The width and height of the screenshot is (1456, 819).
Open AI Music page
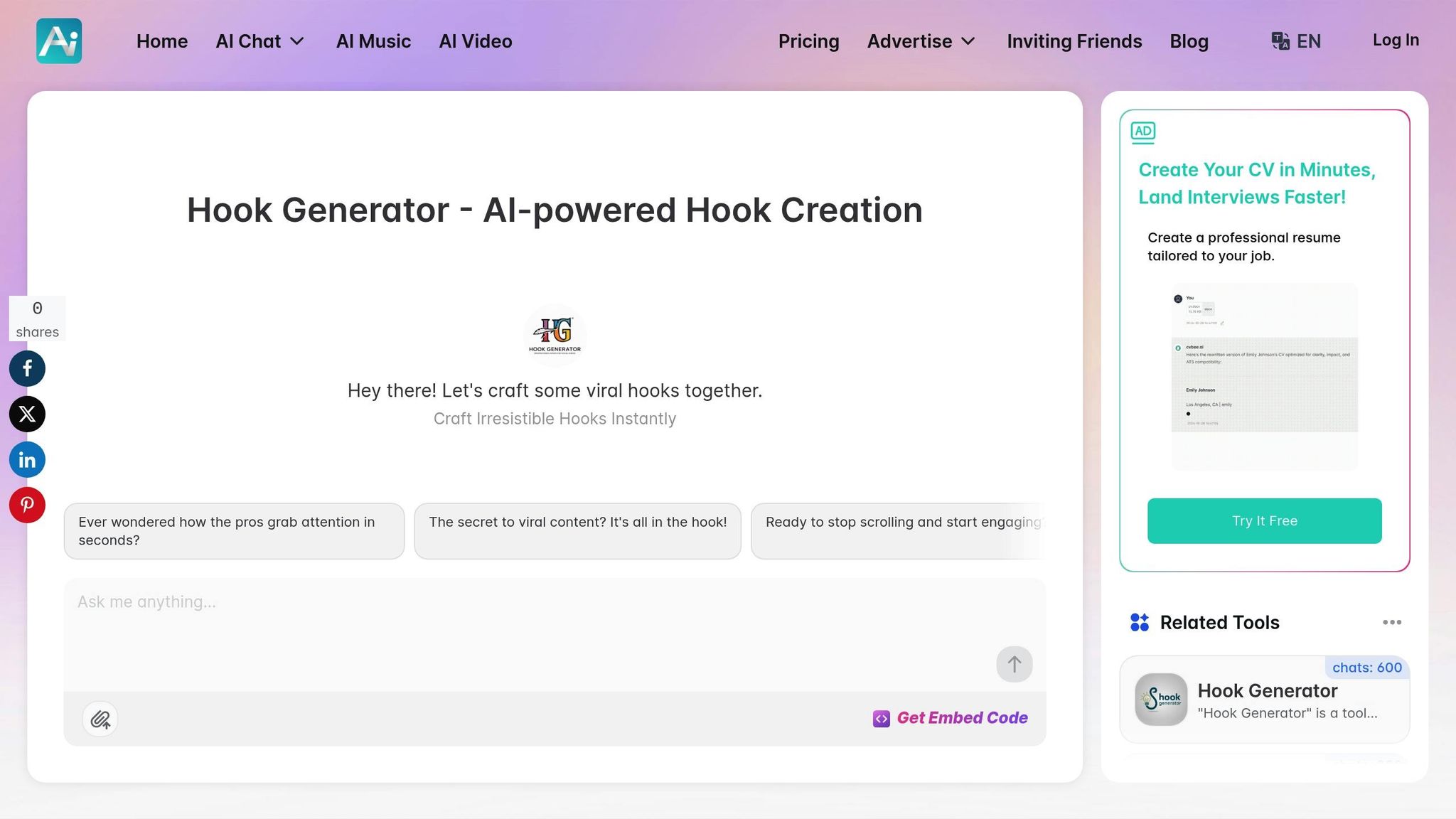[x=373, y=41]
